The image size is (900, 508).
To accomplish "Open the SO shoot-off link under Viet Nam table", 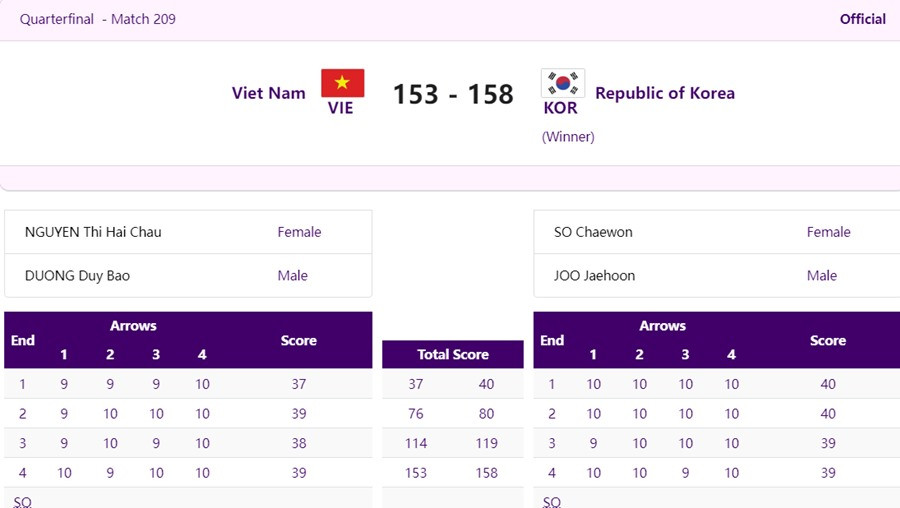I will (x=22, y=501).
